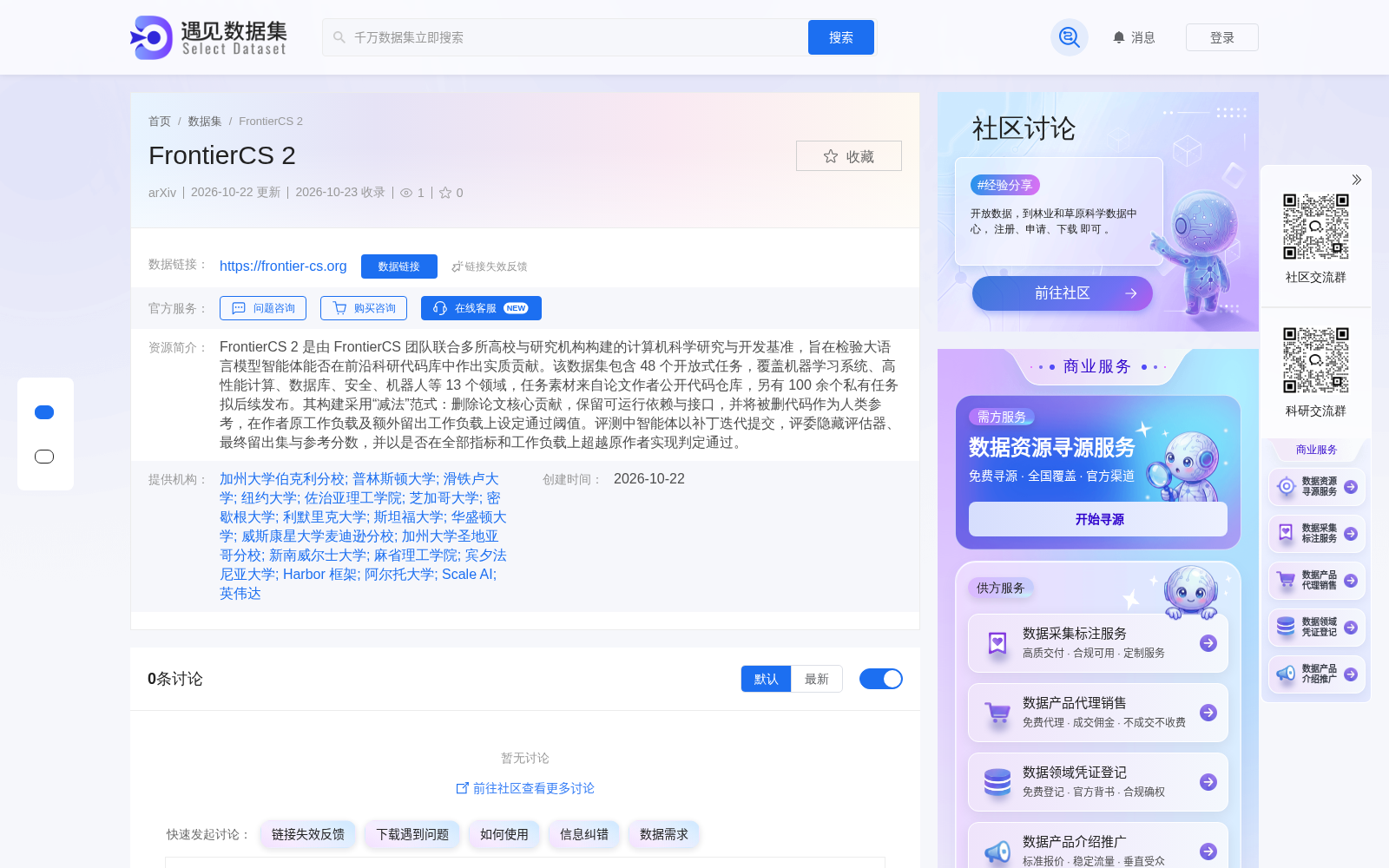Select the outlined left-side indicator

click(44, 457)
